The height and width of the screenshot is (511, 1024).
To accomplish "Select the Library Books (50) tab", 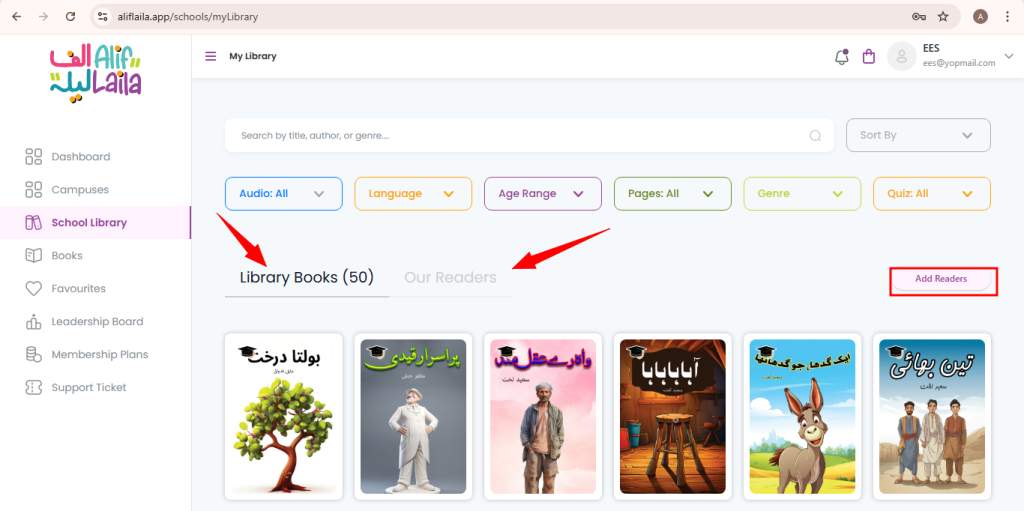I will [x=306, y=278].
